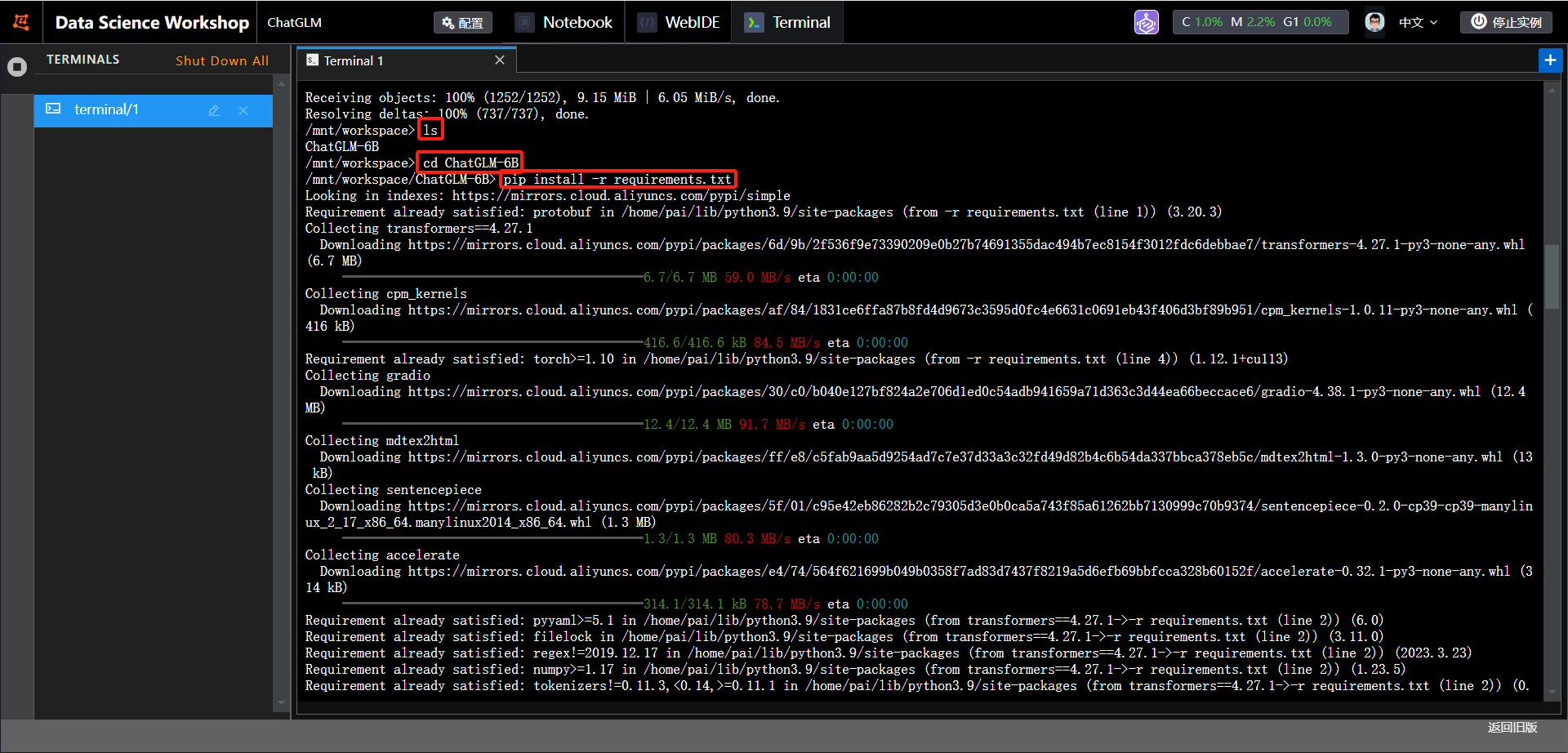
Task: Click the ChatGLM instance name
Action: (x=295, y=23)
